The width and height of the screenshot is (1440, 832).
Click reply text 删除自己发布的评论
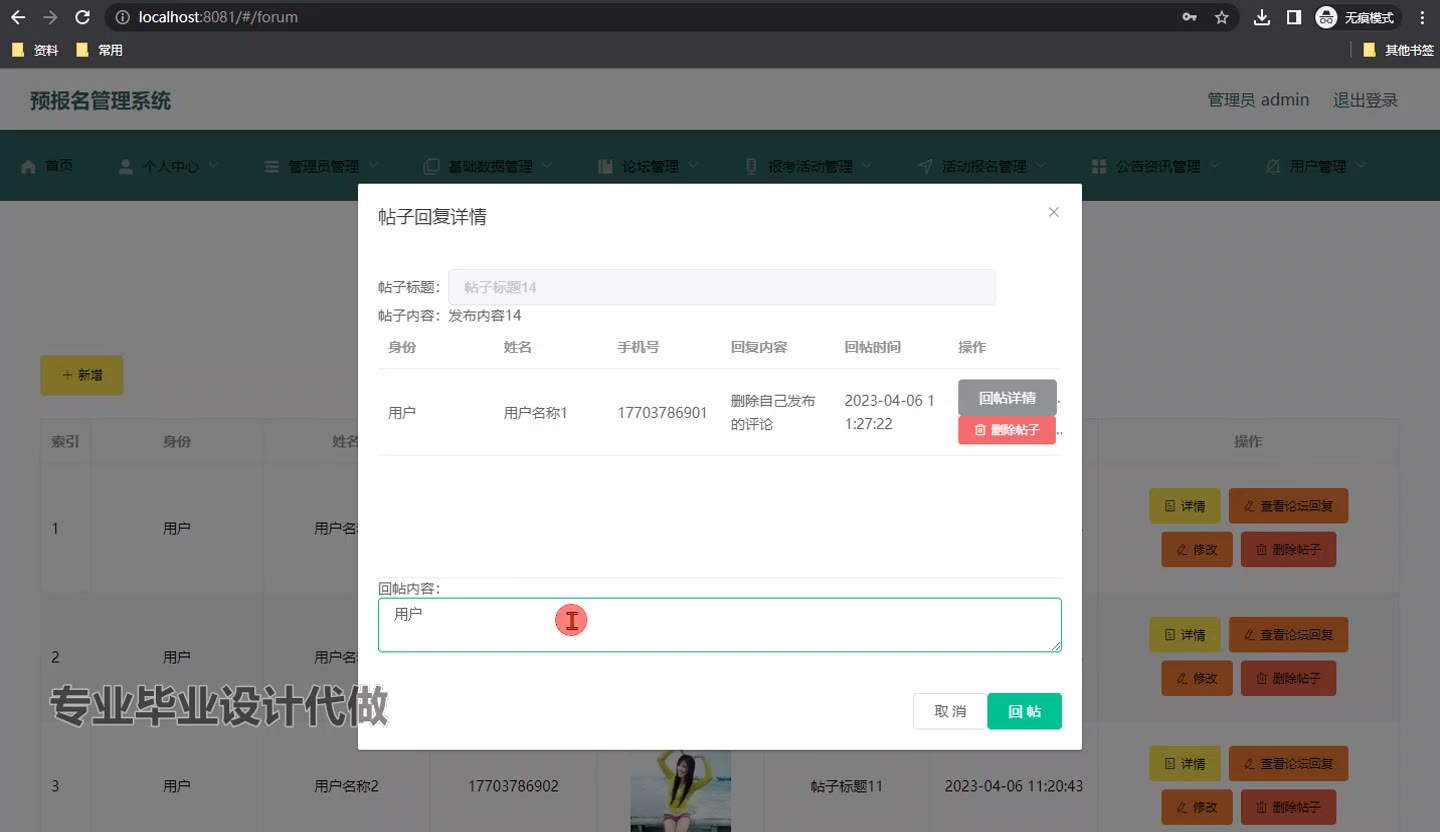coord(773,413)
